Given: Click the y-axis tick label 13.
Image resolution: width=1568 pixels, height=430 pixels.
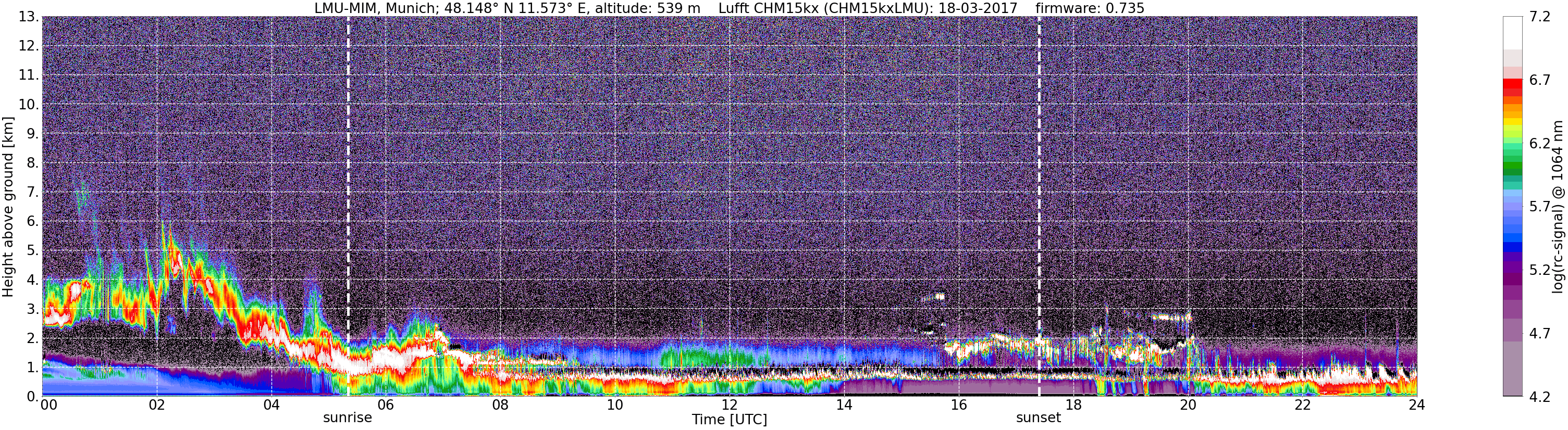Looking at the screenshot, I should (28, 17).
